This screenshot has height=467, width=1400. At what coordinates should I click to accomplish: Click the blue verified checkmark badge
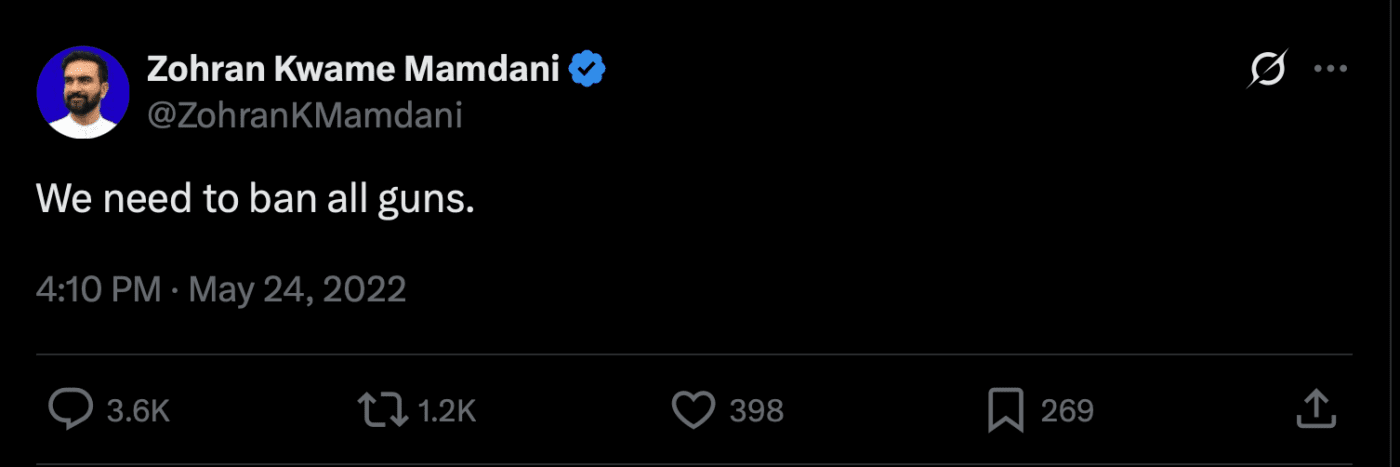587,69
